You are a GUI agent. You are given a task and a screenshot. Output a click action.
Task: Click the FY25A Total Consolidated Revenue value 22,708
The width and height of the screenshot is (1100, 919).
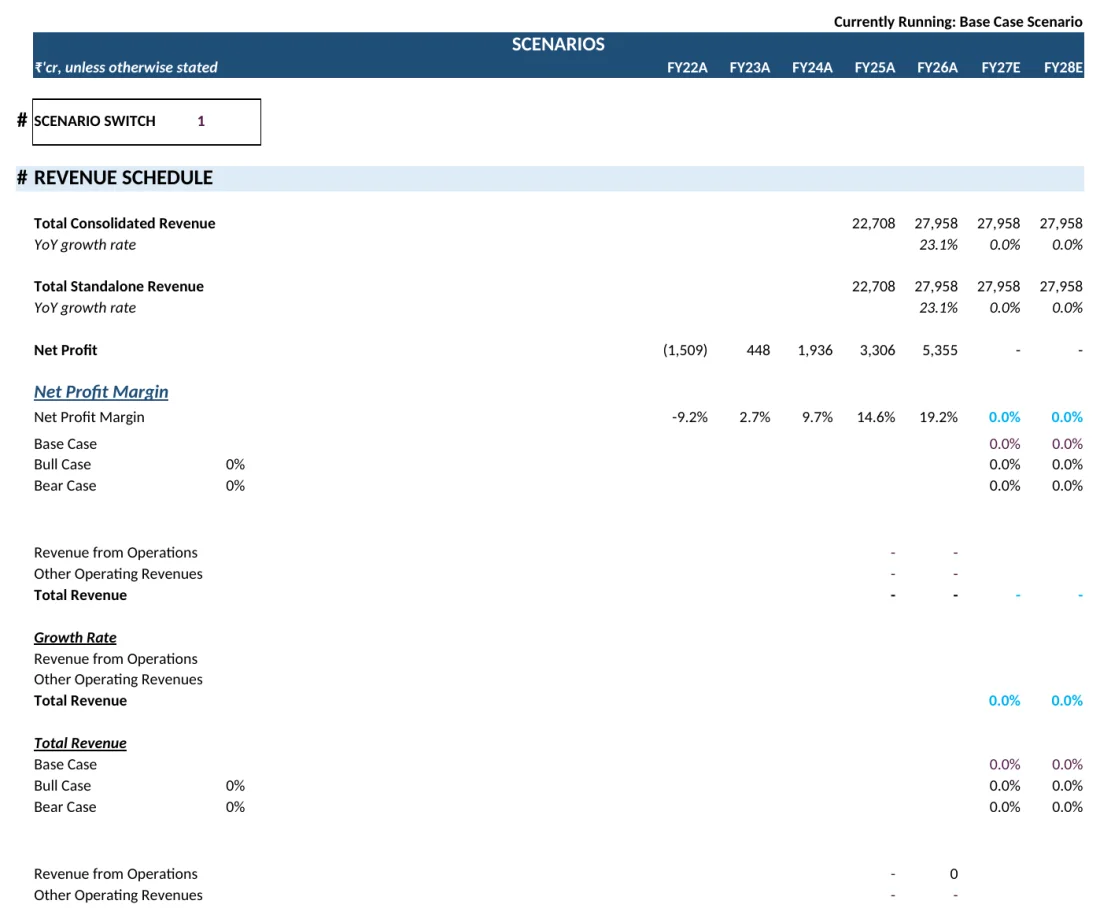873,223
